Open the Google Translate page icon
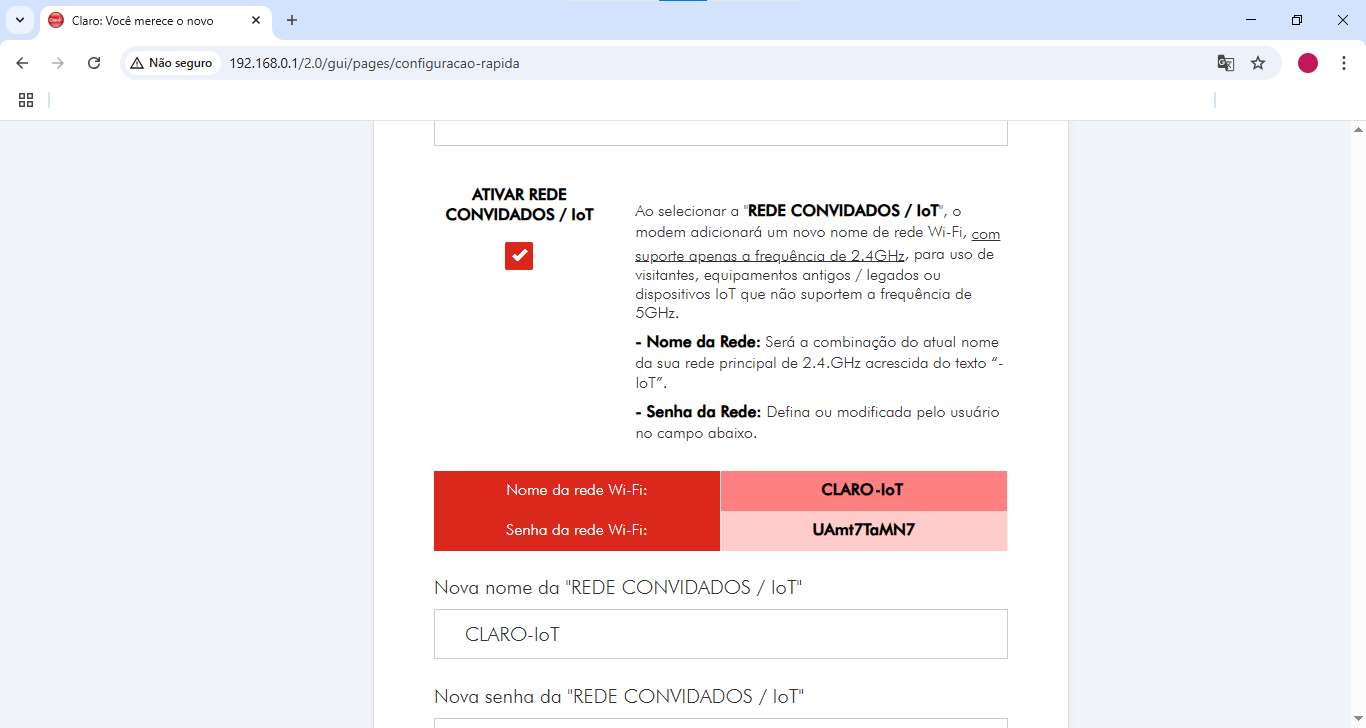 pyautogui.click(x=1225, y=63)
